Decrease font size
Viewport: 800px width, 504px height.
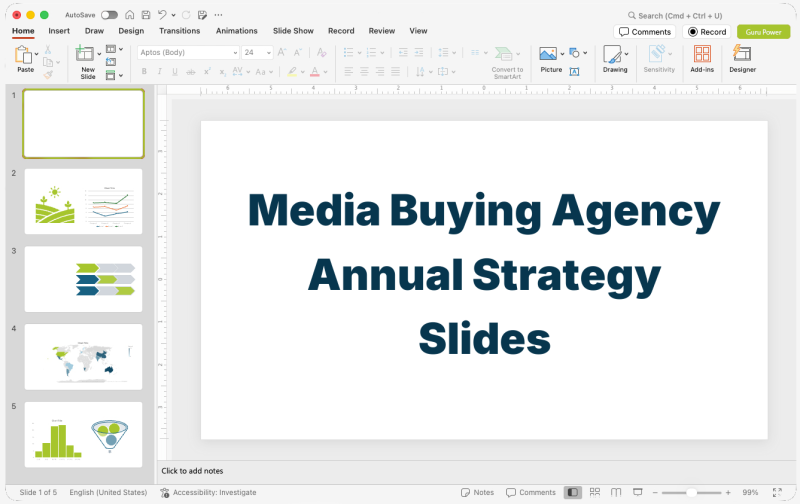coord(297,52)
